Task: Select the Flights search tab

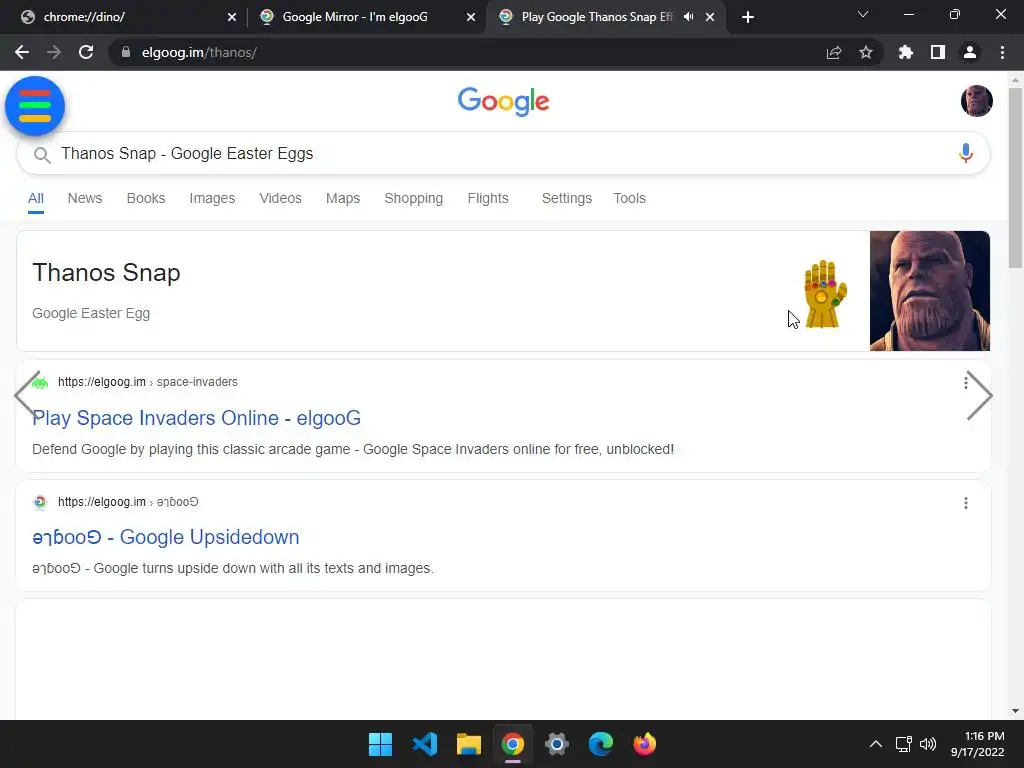Action: (x=488, y=198)
